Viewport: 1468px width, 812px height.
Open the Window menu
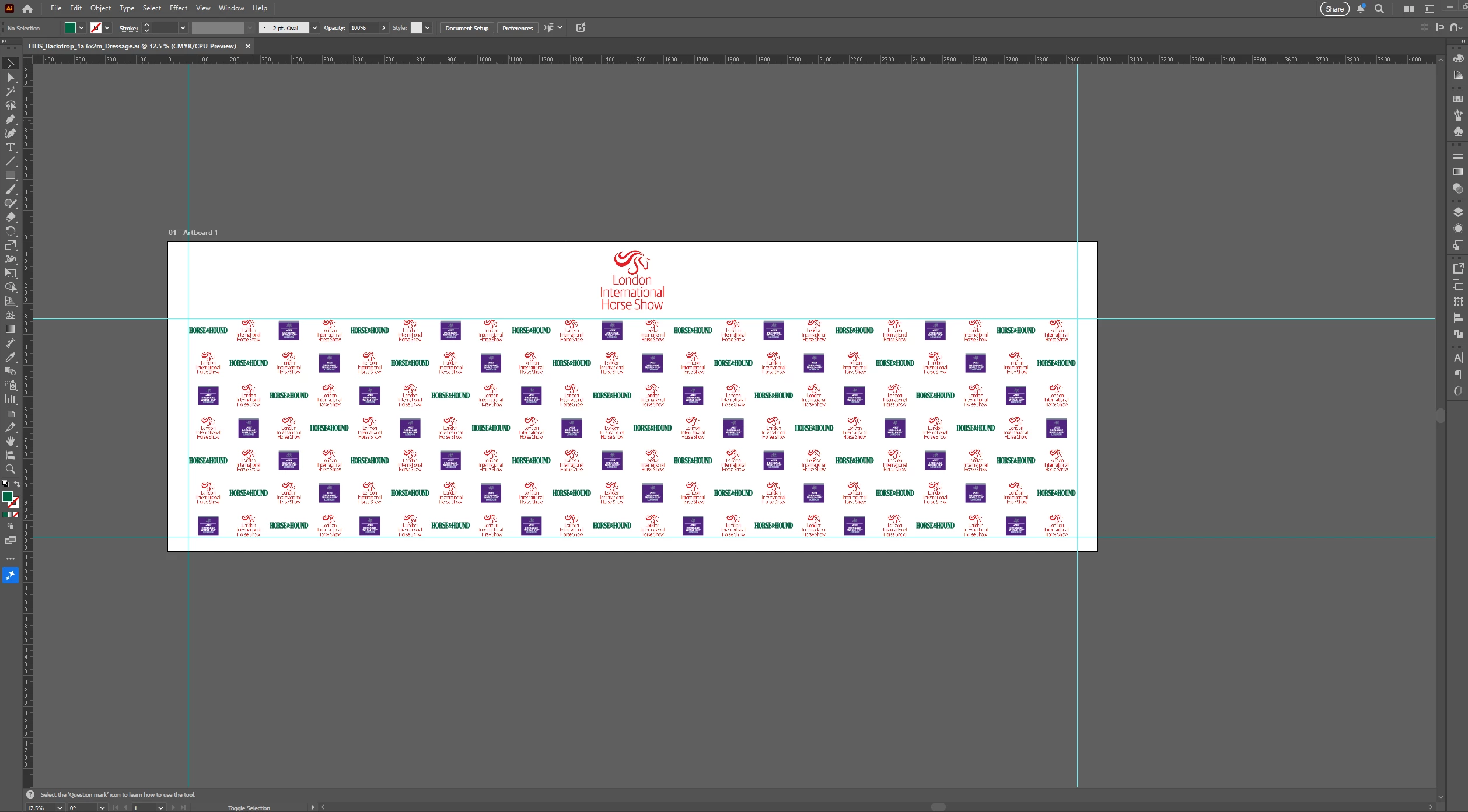click(x=231, y=8)
